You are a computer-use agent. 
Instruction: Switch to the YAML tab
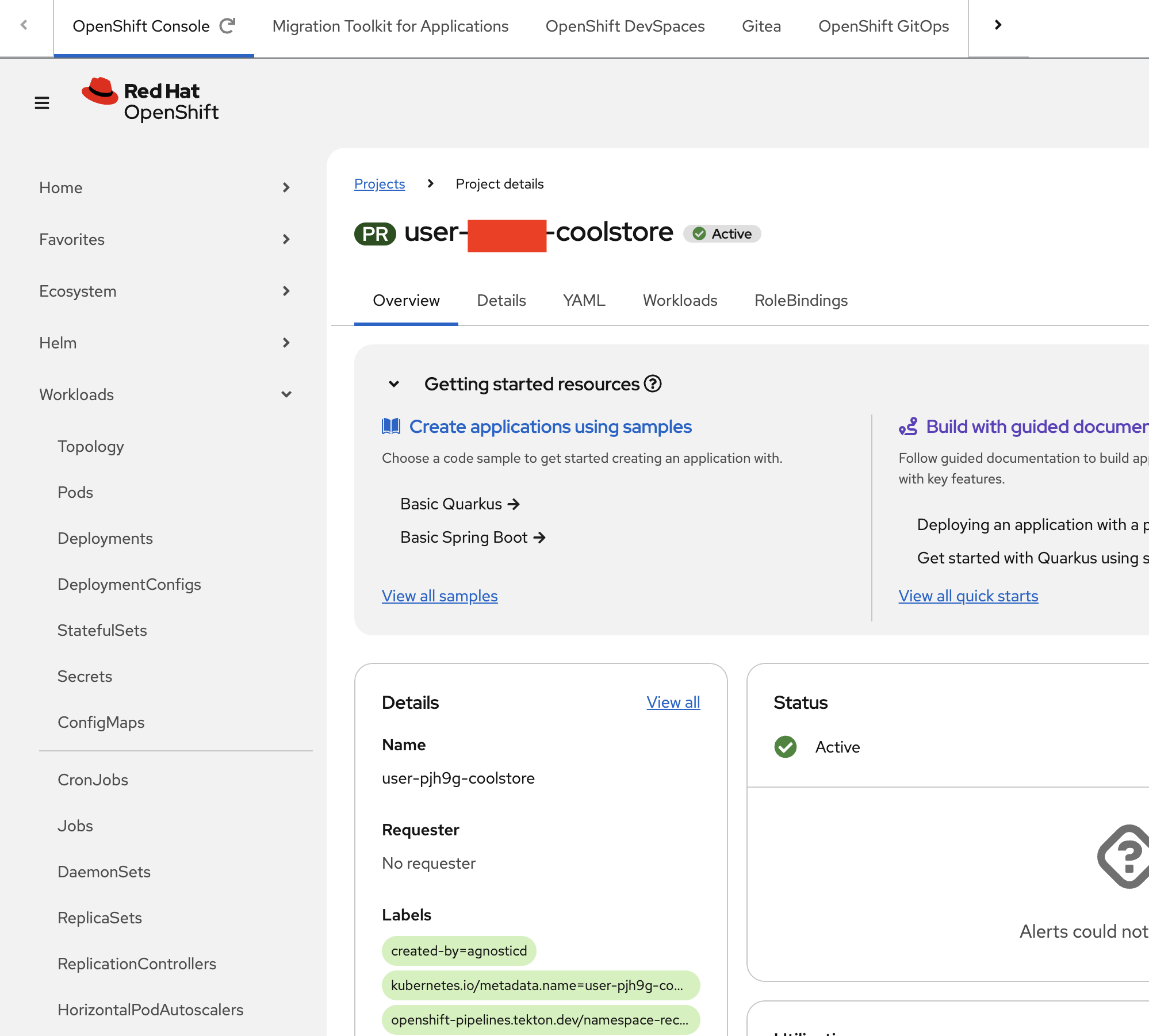(584, 301)
